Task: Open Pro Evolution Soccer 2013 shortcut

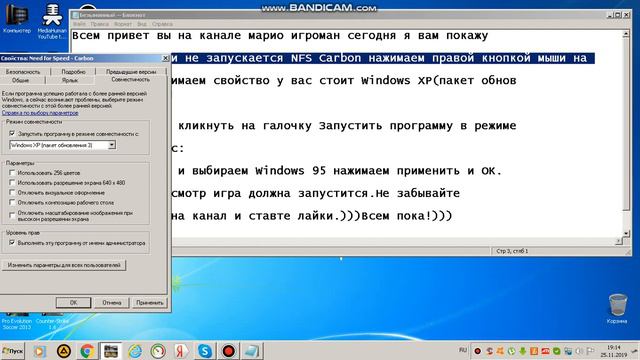Action: point(17,322)
